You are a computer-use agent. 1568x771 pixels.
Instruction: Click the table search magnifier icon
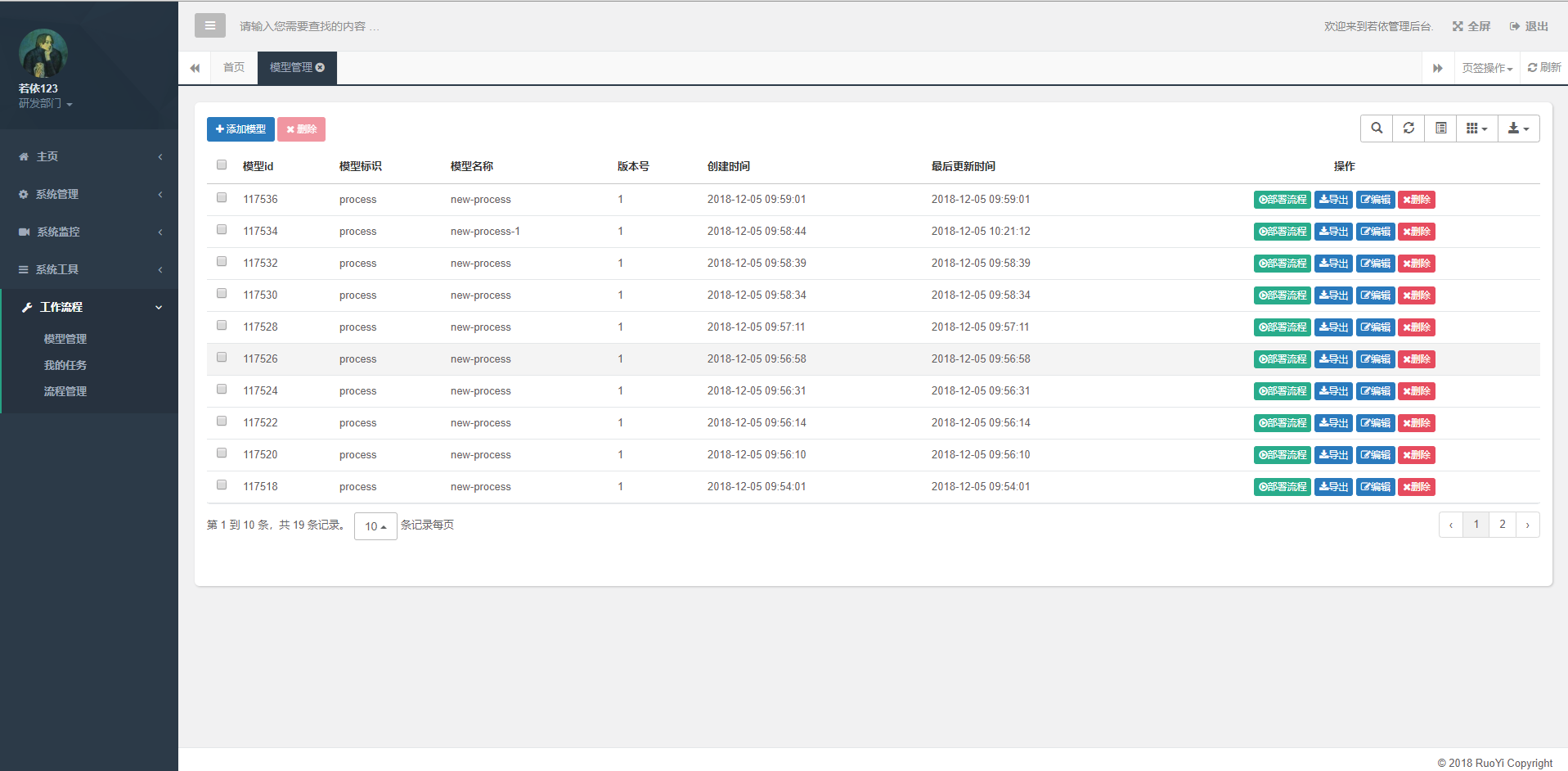1377,128
